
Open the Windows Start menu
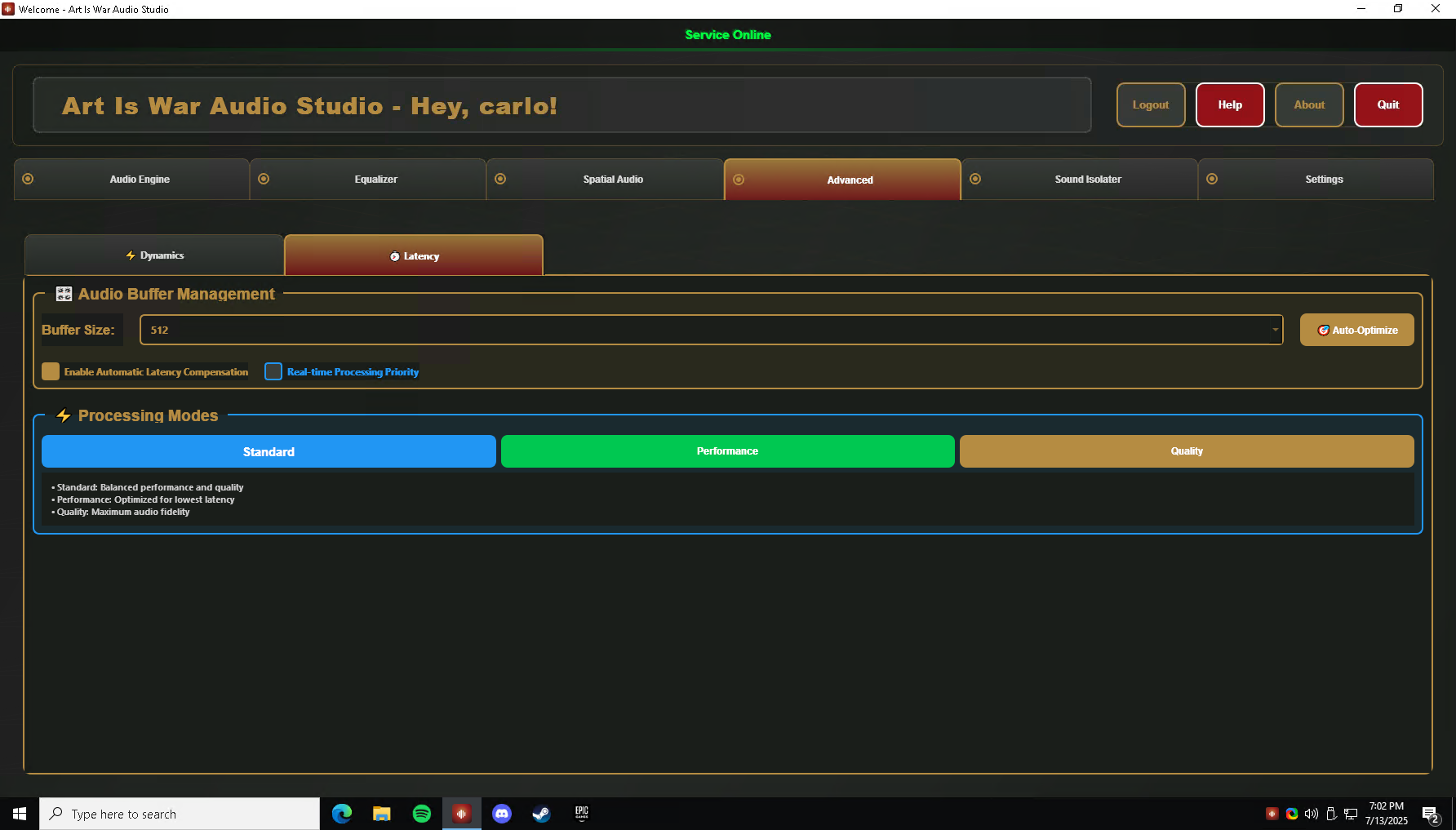(20, 814)
